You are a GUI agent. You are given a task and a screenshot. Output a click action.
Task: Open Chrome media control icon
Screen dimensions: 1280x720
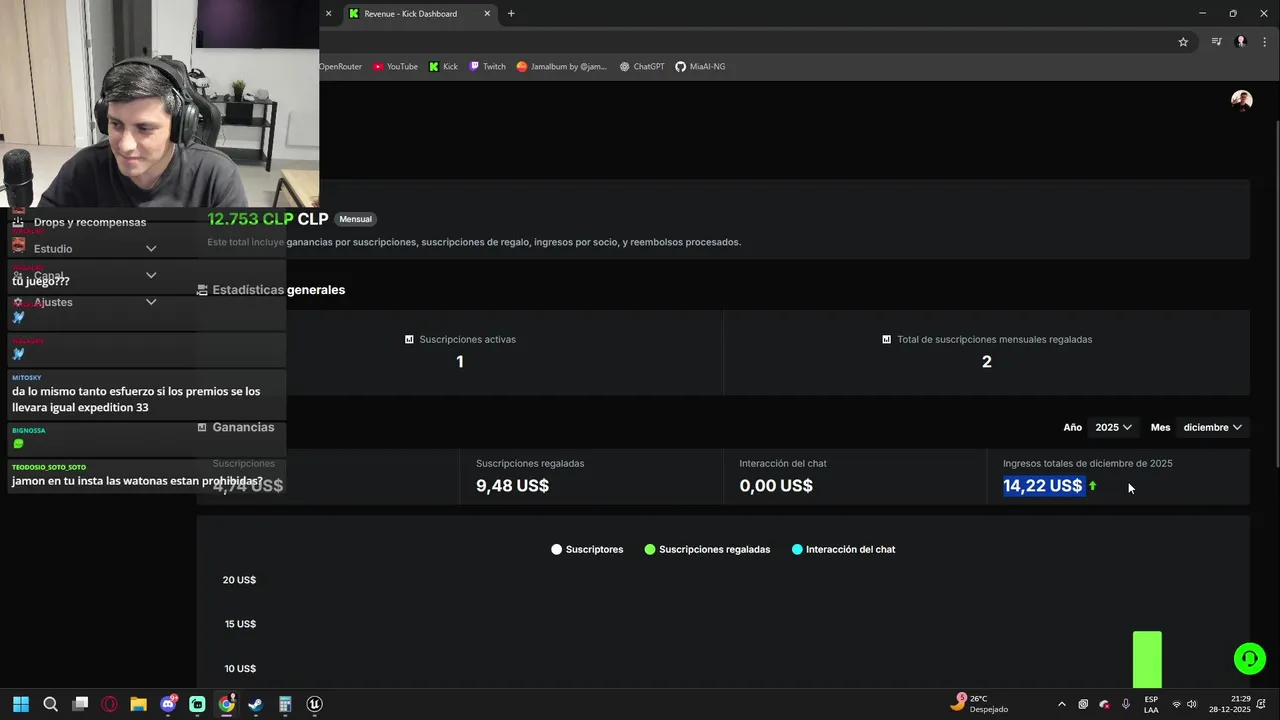pos(1216,42)
